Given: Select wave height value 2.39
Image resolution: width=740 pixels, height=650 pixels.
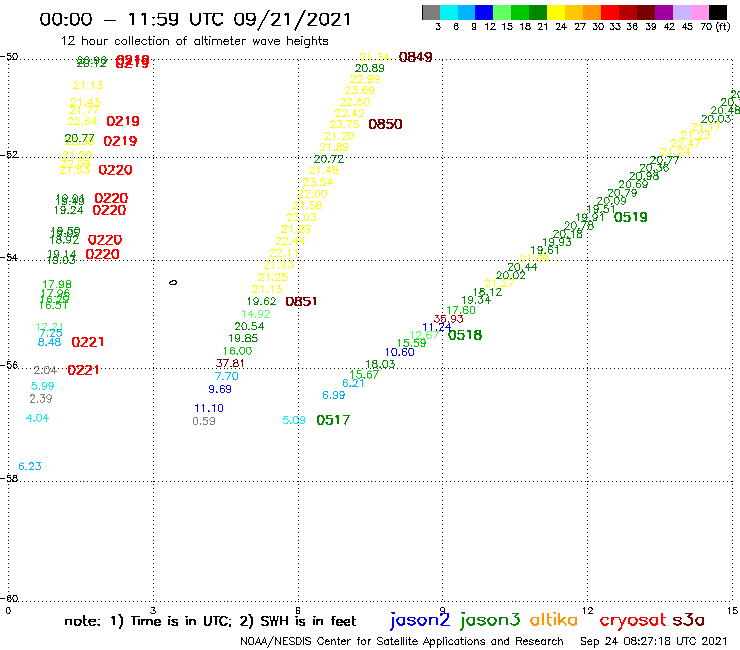Looking at the screenshot, I should tap(41, 399).
